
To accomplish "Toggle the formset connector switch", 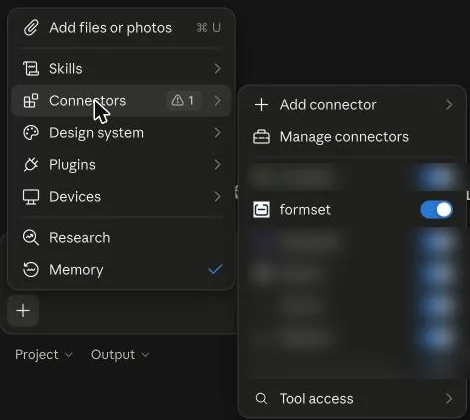I will 436,210.
